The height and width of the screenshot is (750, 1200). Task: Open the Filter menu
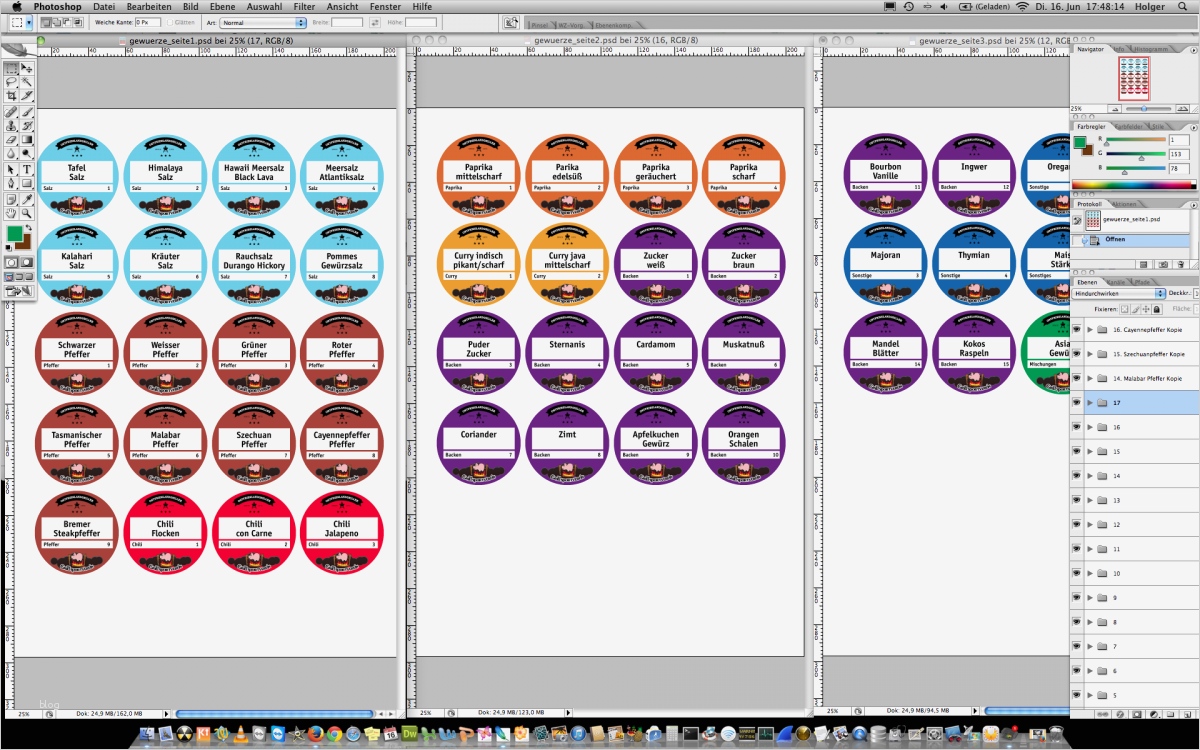point(304,6)
